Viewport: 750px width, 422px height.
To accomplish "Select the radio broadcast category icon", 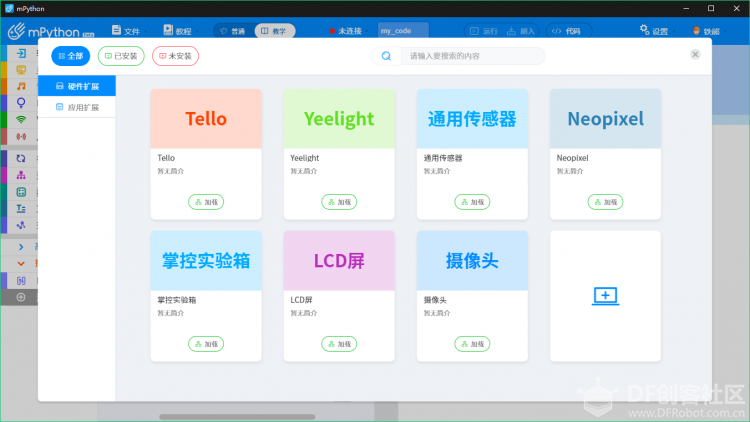I will point(21,136).
